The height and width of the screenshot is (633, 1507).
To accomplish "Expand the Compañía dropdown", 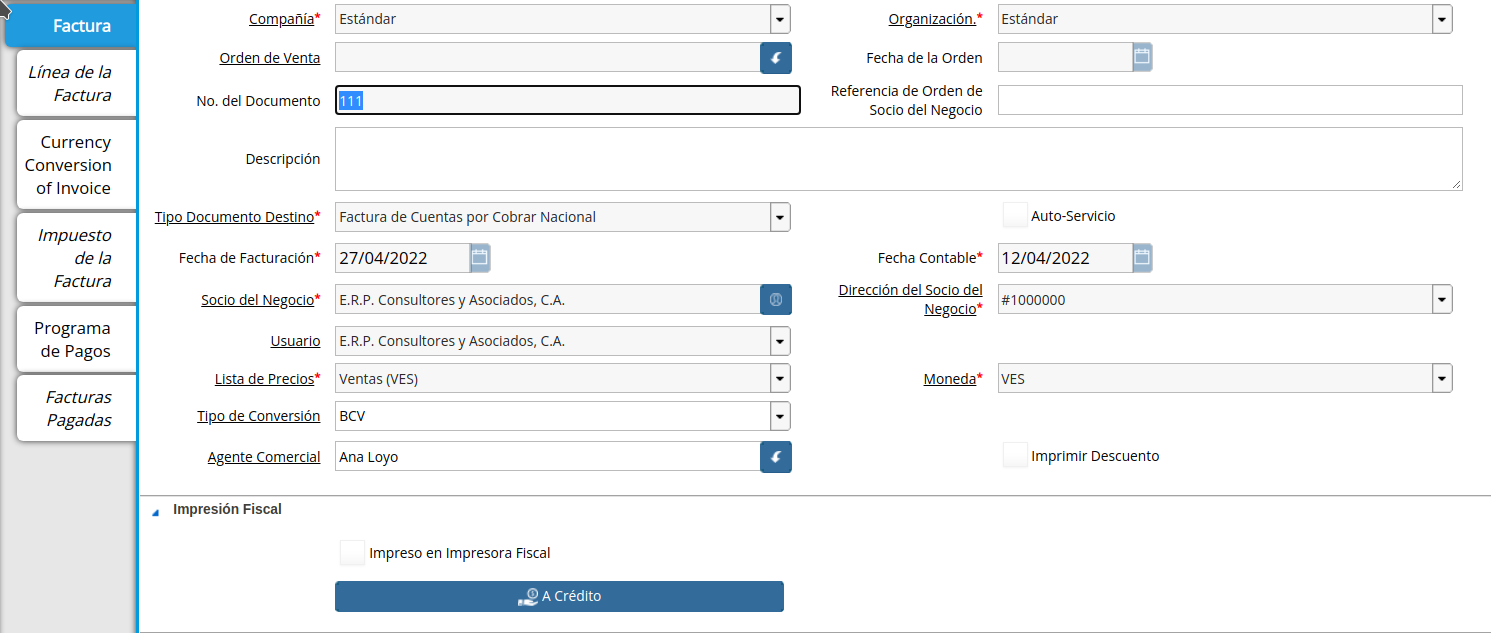I will point(780,19).
